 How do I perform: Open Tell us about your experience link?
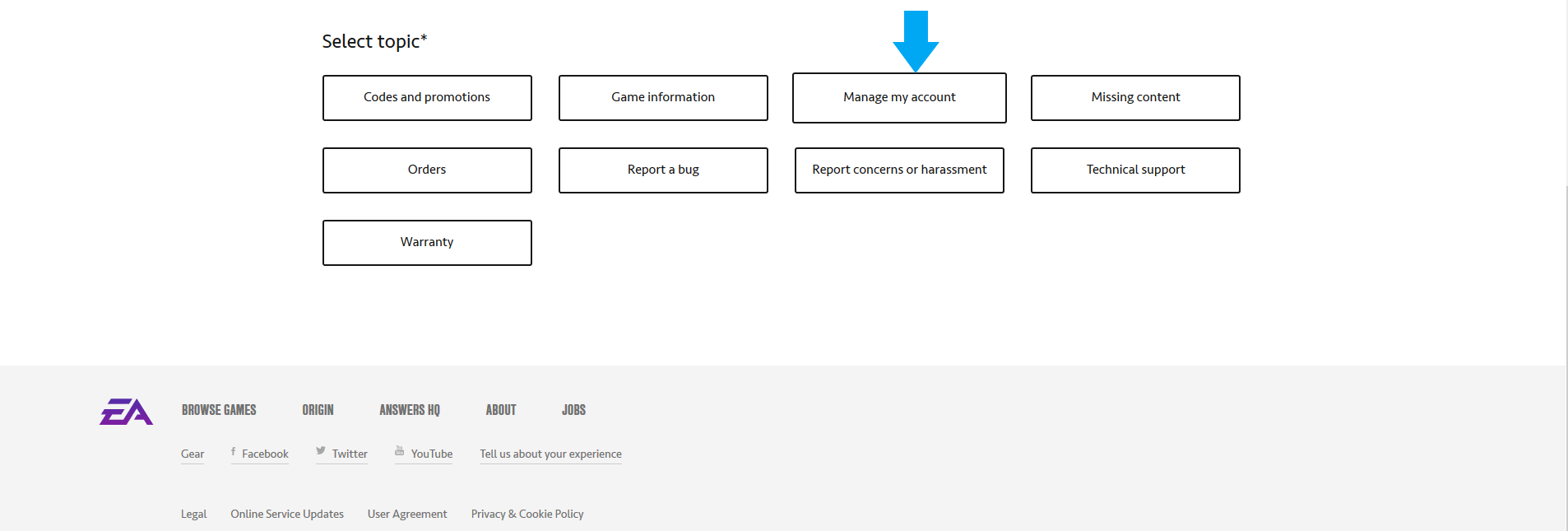pyautogui.click(x=550, y=454)
